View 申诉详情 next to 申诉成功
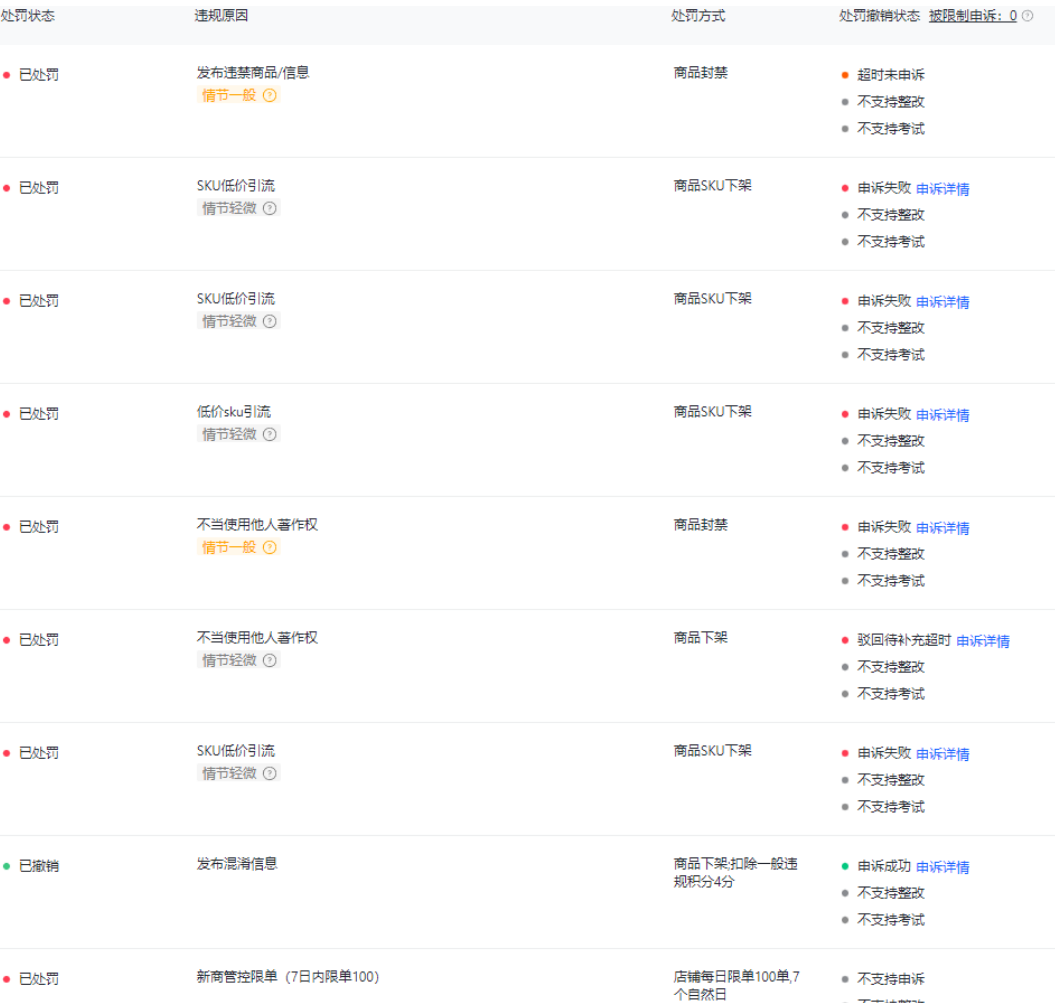The image size is (1055, 1003). [x=943, y=867]
